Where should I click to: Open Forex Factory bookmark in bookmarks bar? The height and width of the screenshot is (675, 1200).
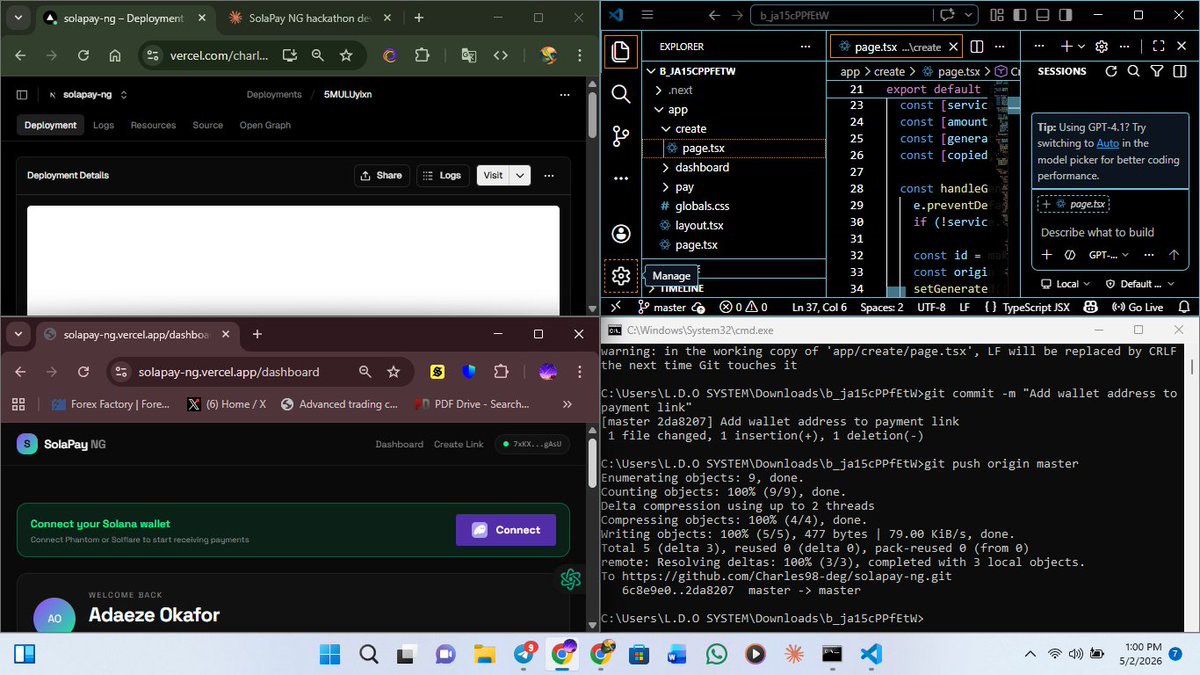click(x=110, y=404)
